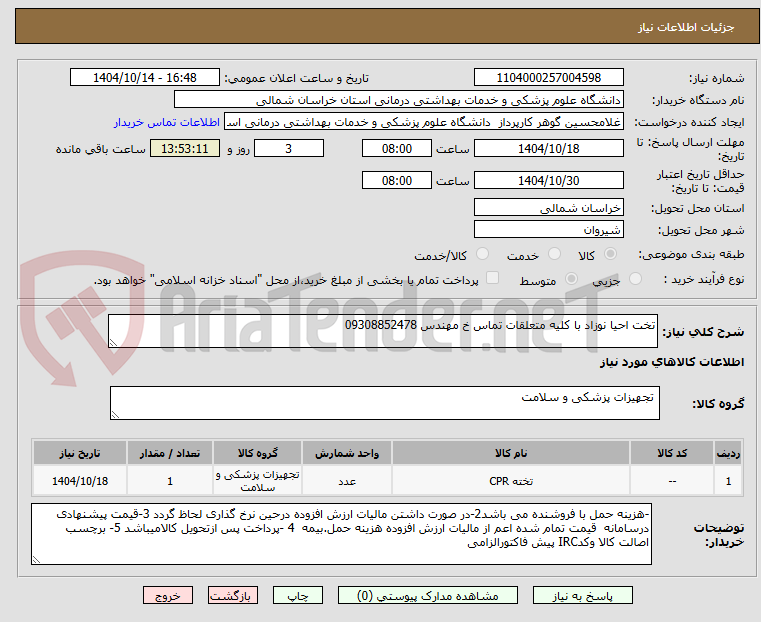Click the گروه کالا text area

point(385,403)
